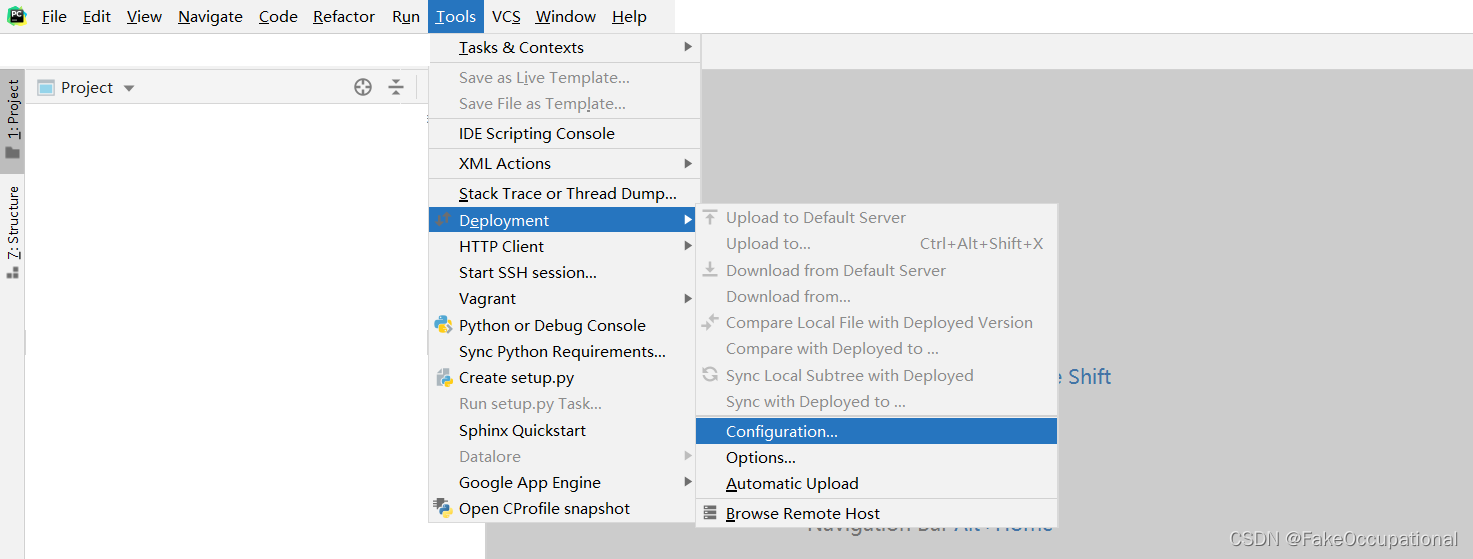Image resolution: width=1473 pixels, height=559 pixels.
Task: Expand the HTTP Client submenu arrow
Action: 688,246
